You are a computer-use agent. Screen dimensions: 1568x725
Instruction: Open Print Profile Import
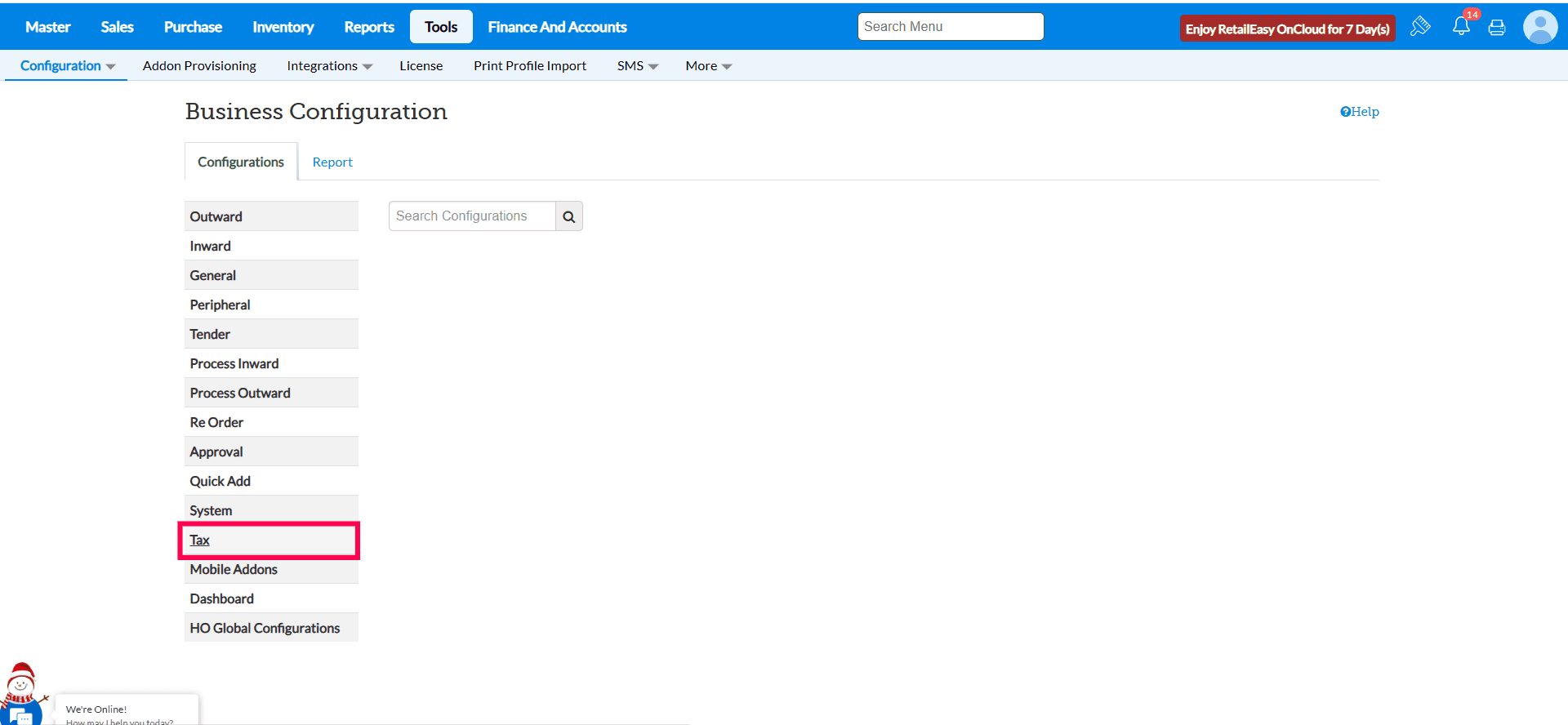530,66
